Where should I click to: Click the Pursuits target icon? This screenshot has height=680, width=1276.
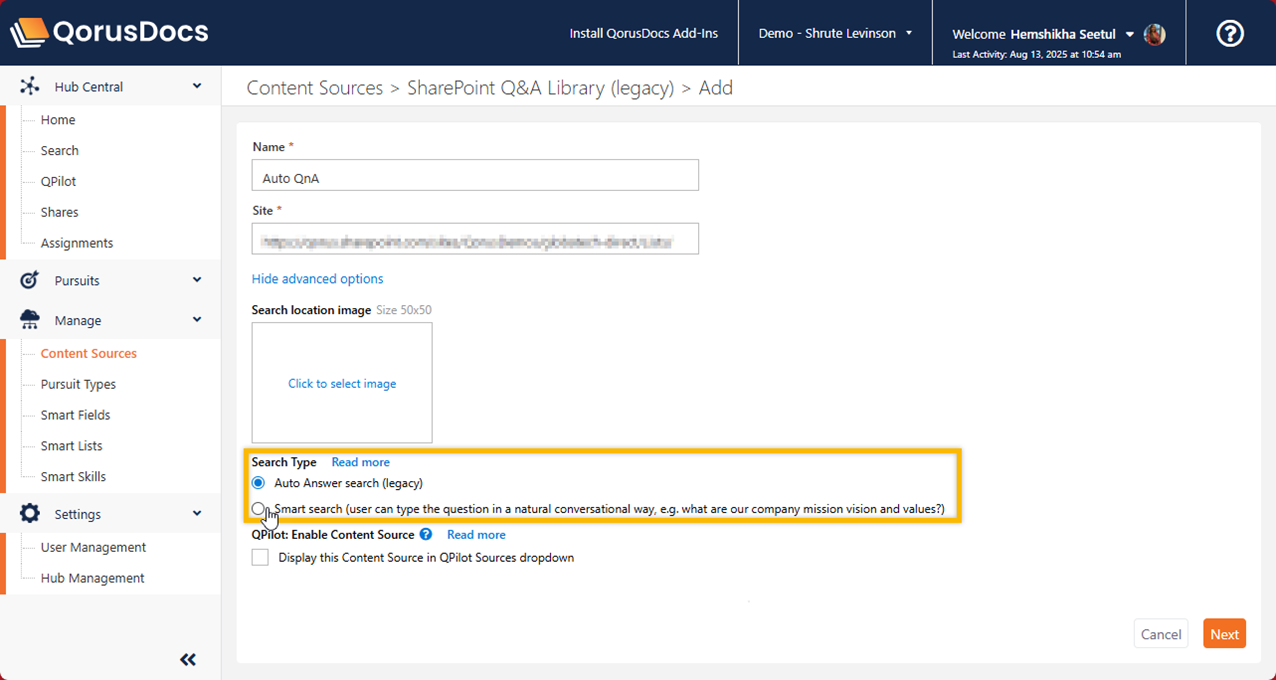tap(30, 281)
